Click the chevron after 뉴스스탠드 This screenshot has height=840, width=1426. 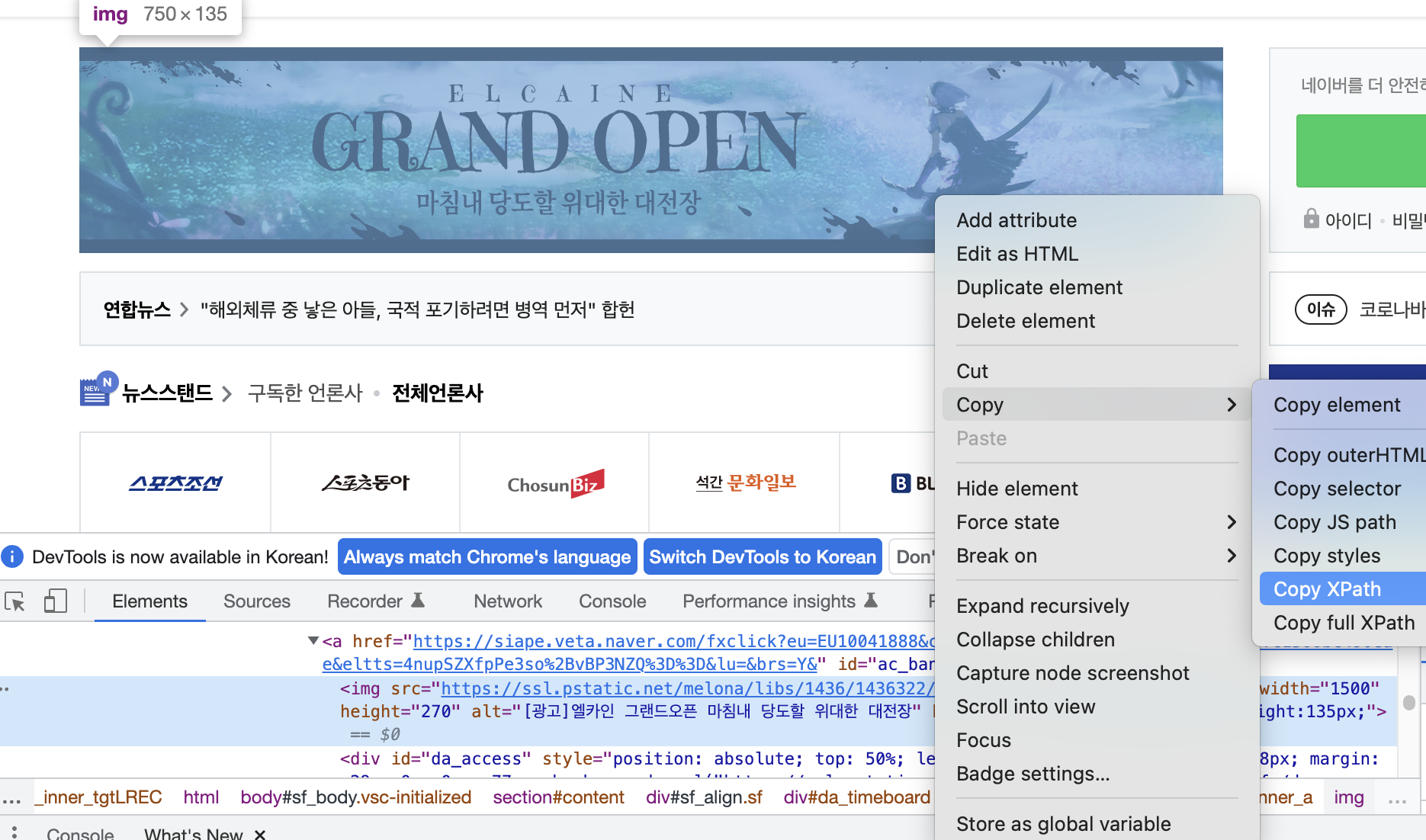point(226,394)
